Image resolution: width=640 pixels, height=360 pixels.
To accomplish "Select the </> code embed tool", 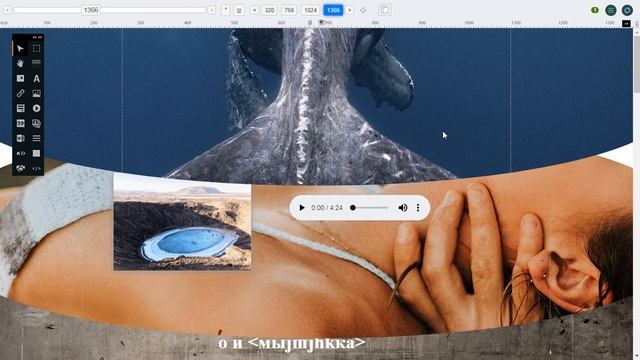I will pyautogui.click(x=36, y=168).
